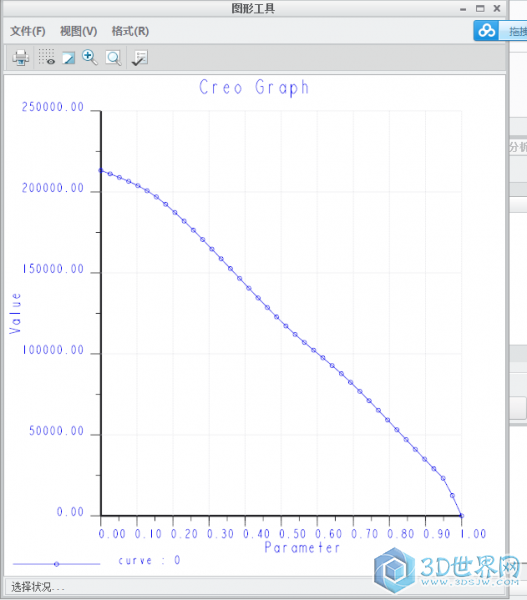Screen dimensions: 527x600
Task: Click the Creo Graph title text
Action: point(254,88)
